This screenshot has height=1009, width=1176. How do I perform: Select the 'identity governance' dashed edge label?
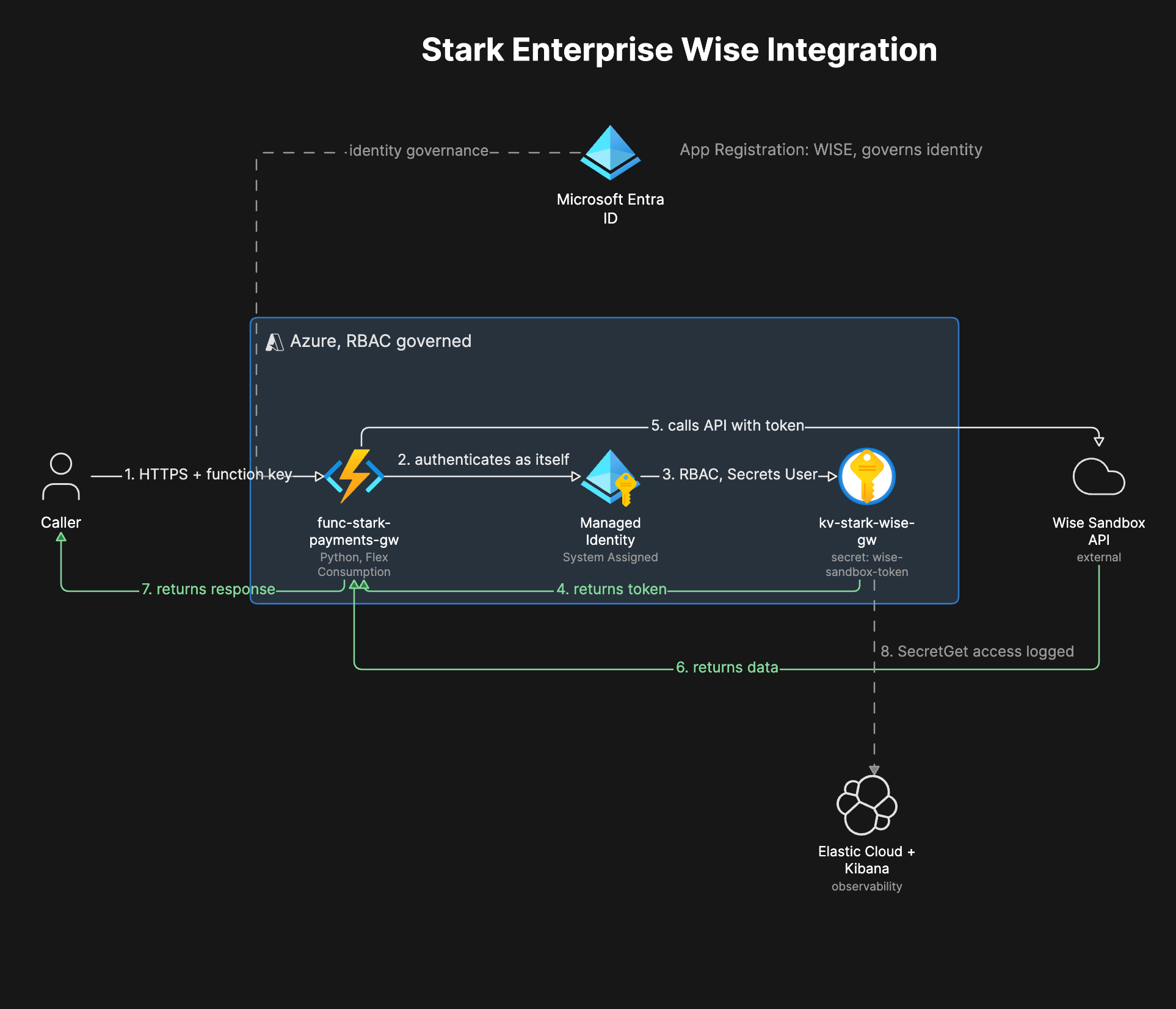[x=419, y=151]
